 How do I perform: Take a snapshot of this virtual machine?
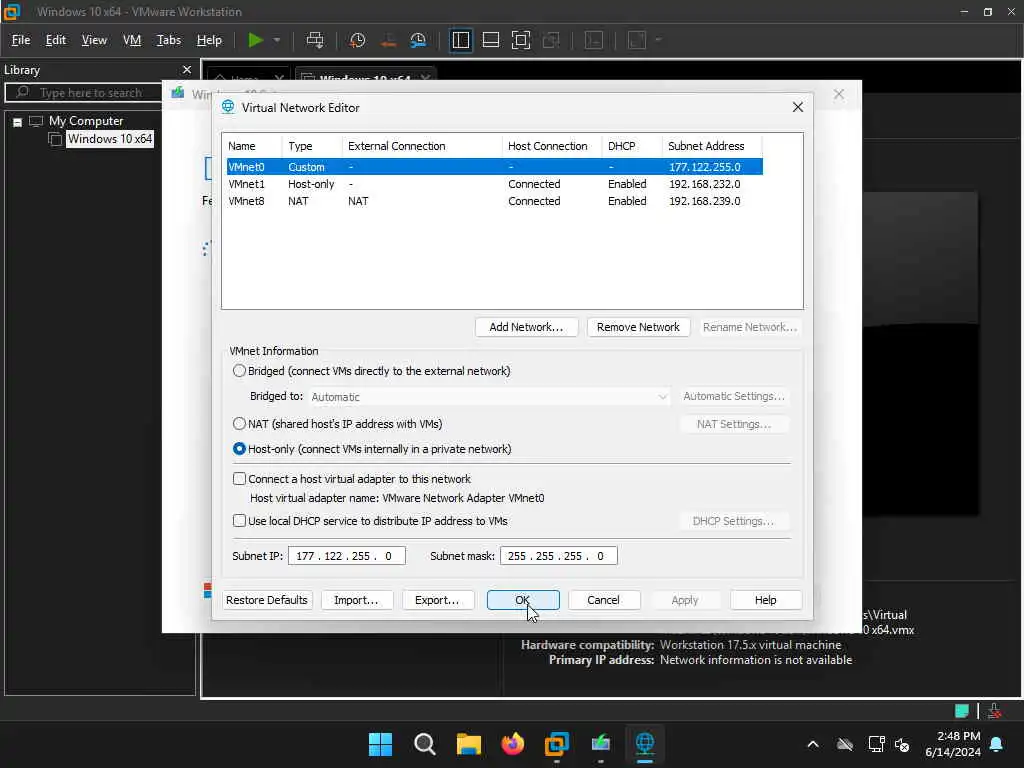point(357,40)
